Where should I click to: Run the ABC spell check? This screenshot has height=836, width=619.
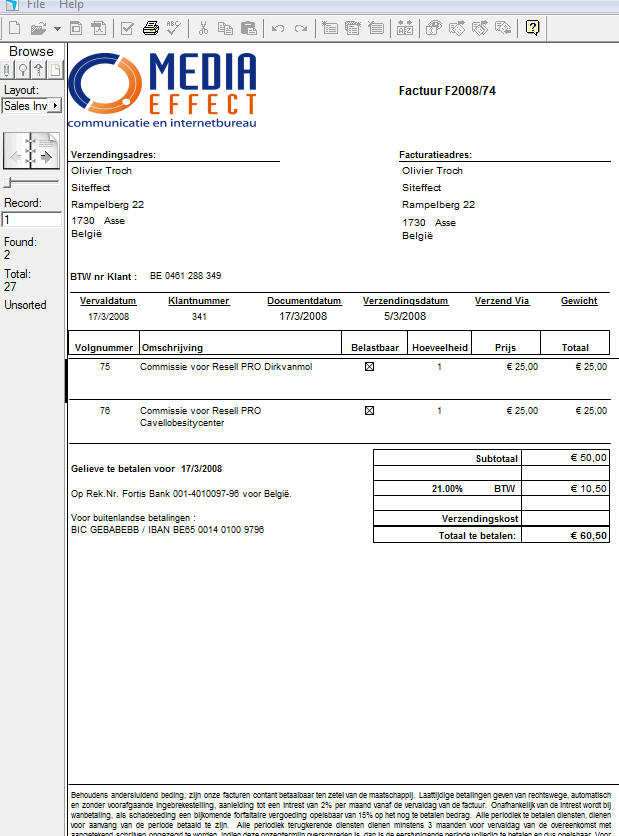point(173,28)
